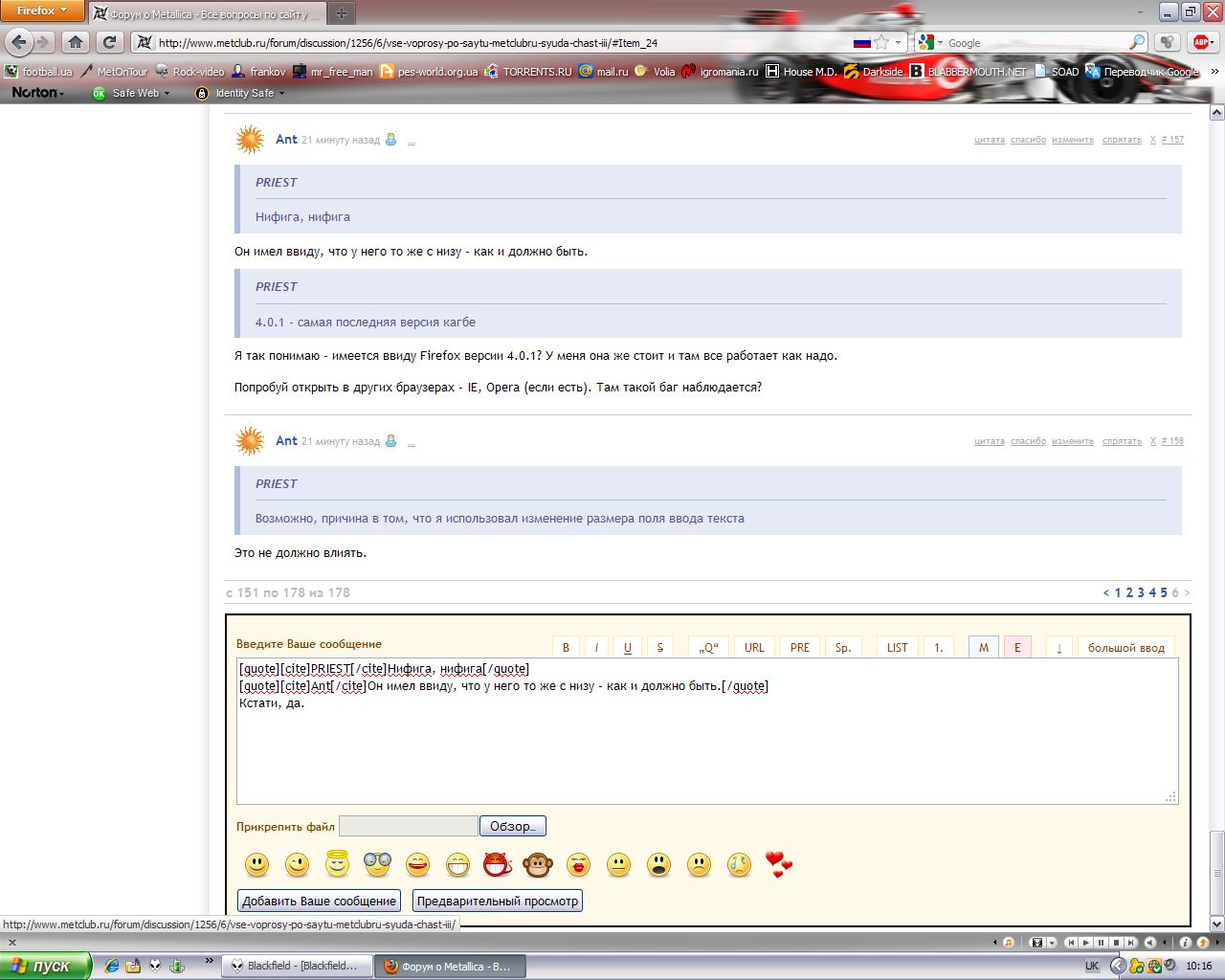Open the orange Firefox menu dropdown
This screenshot has width=1225, height=980.
(x=42, y=11)
